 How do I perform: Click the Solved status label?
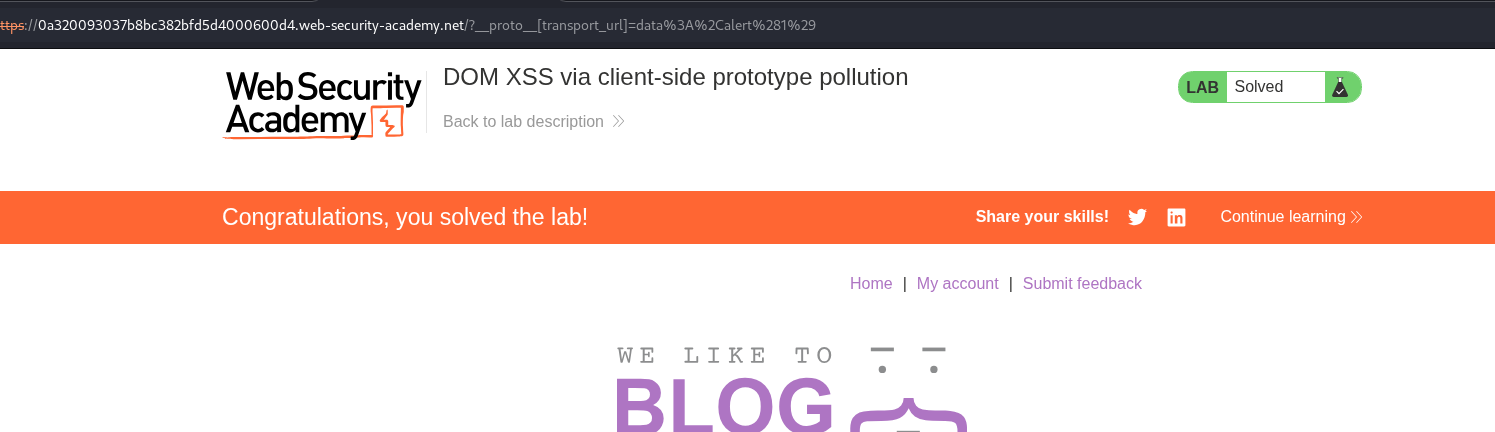click(x=1258, y=87)
